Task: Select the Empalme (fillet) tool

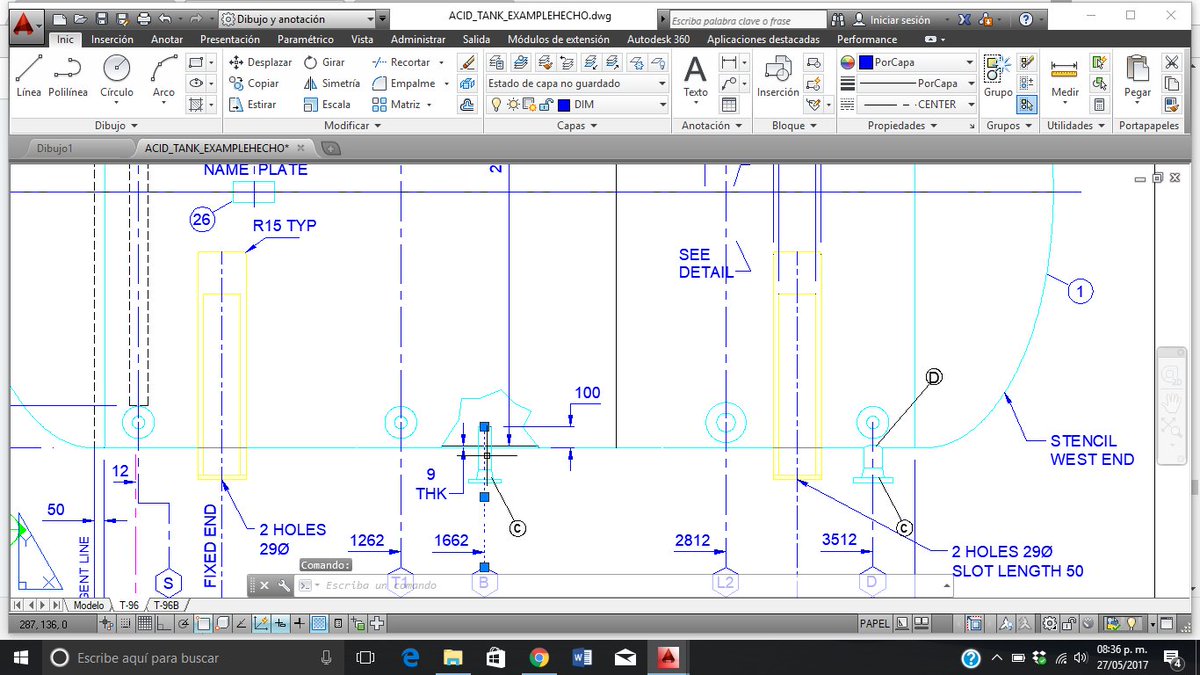Action: pos(403,83)
